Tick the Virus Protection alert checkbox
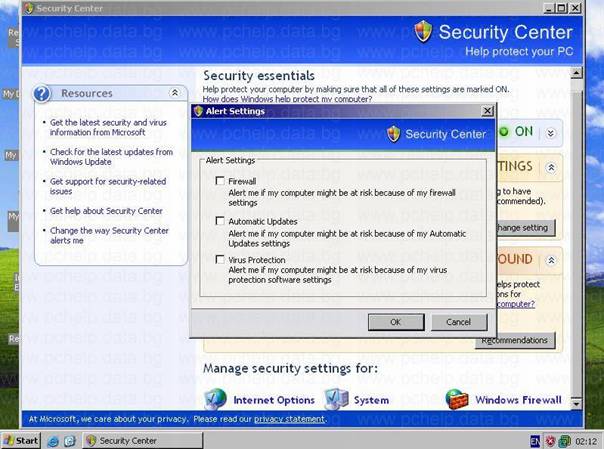 [x=220, y=260]
